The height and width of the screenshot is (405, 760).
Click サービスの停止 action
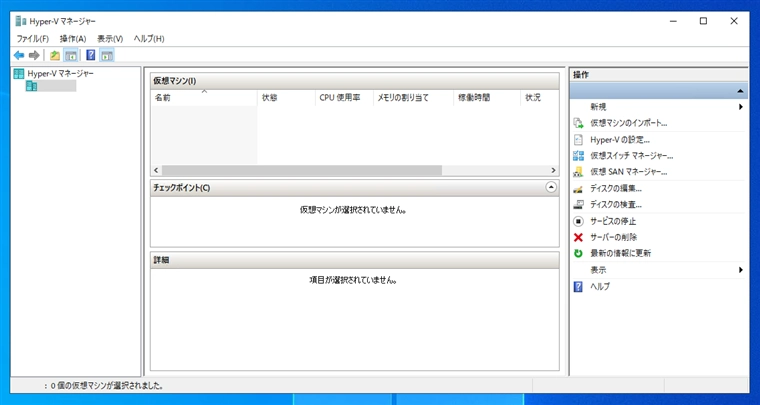pos(613,221)
